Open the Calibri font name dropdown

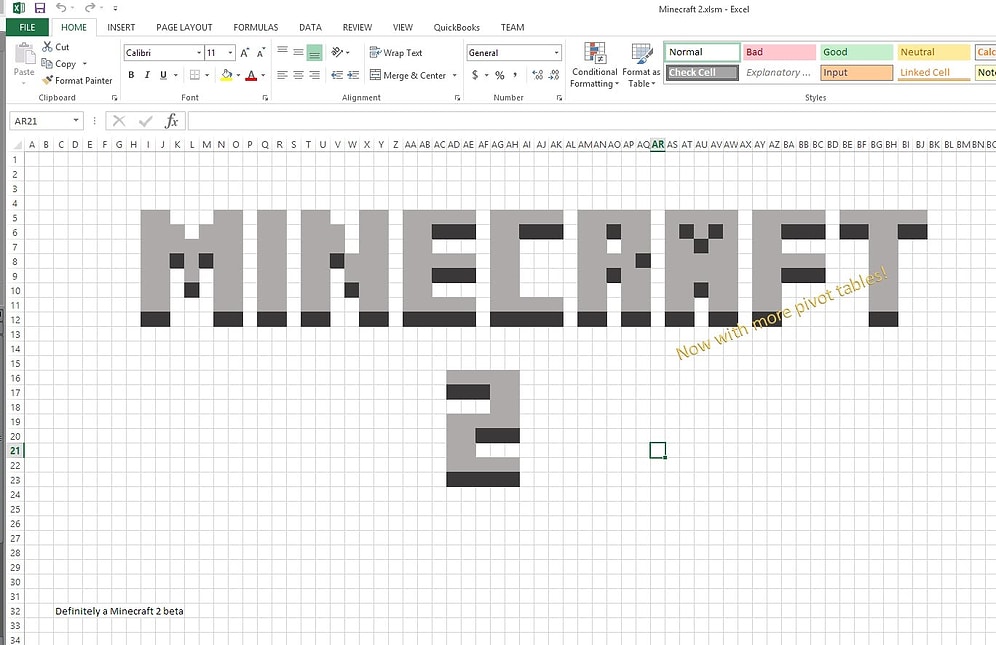199,53
